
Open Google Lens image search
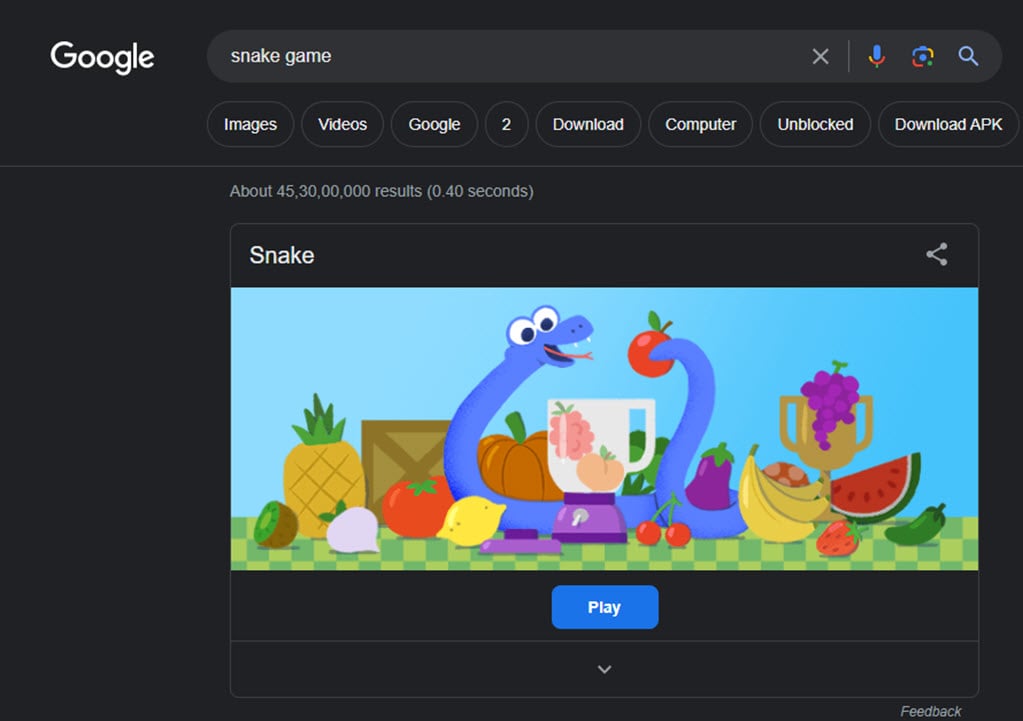tap(922, 57)
